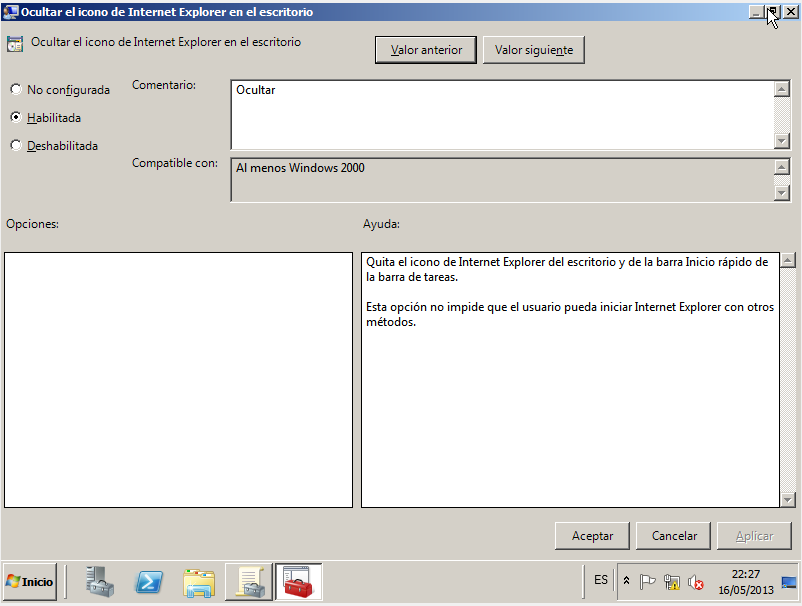Click the network status tray icon
802x606 pixels.
pyautogui.click(x=672, y=581)
